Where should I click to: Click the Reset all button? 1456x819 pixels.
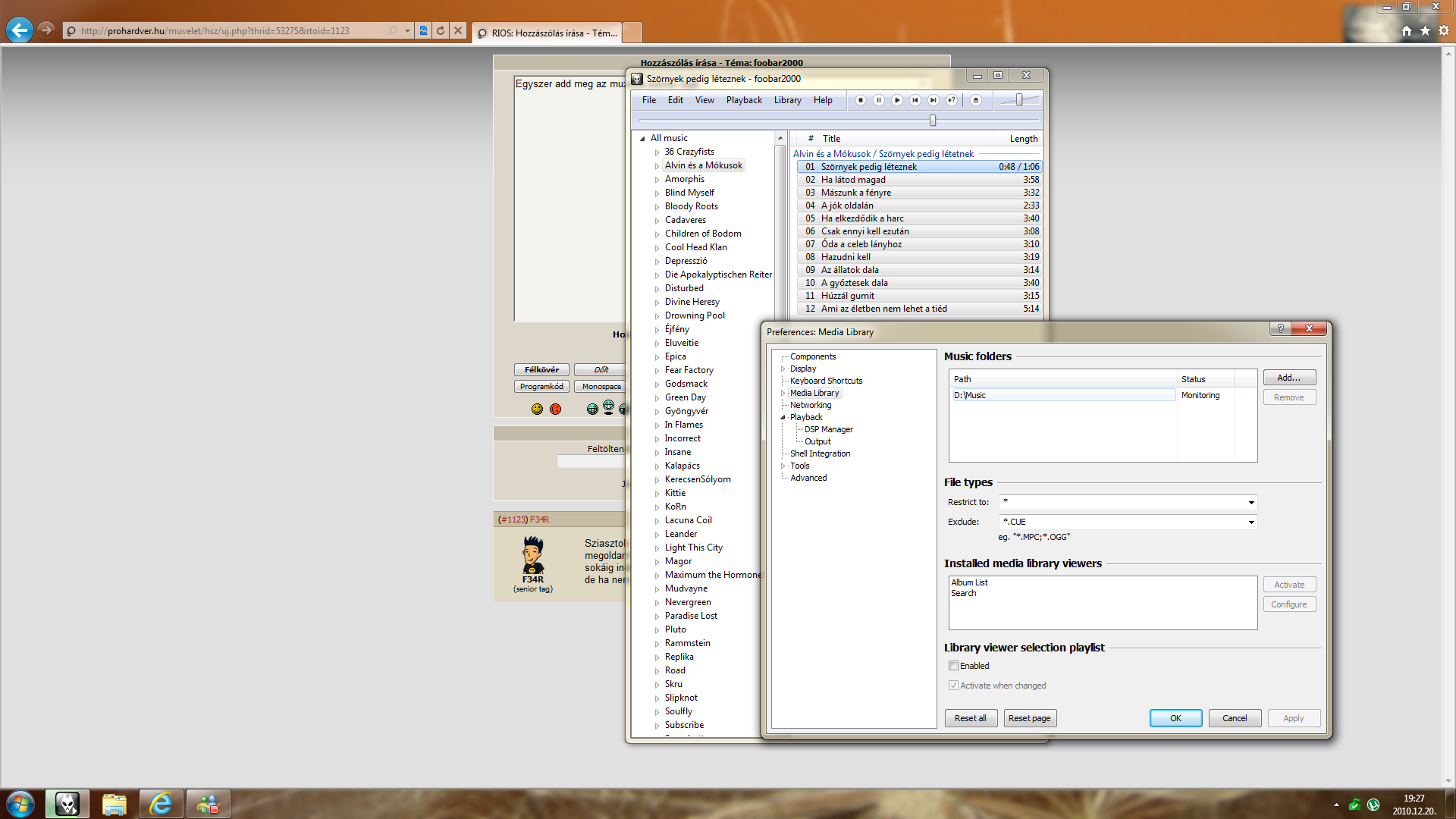point(971,718)
